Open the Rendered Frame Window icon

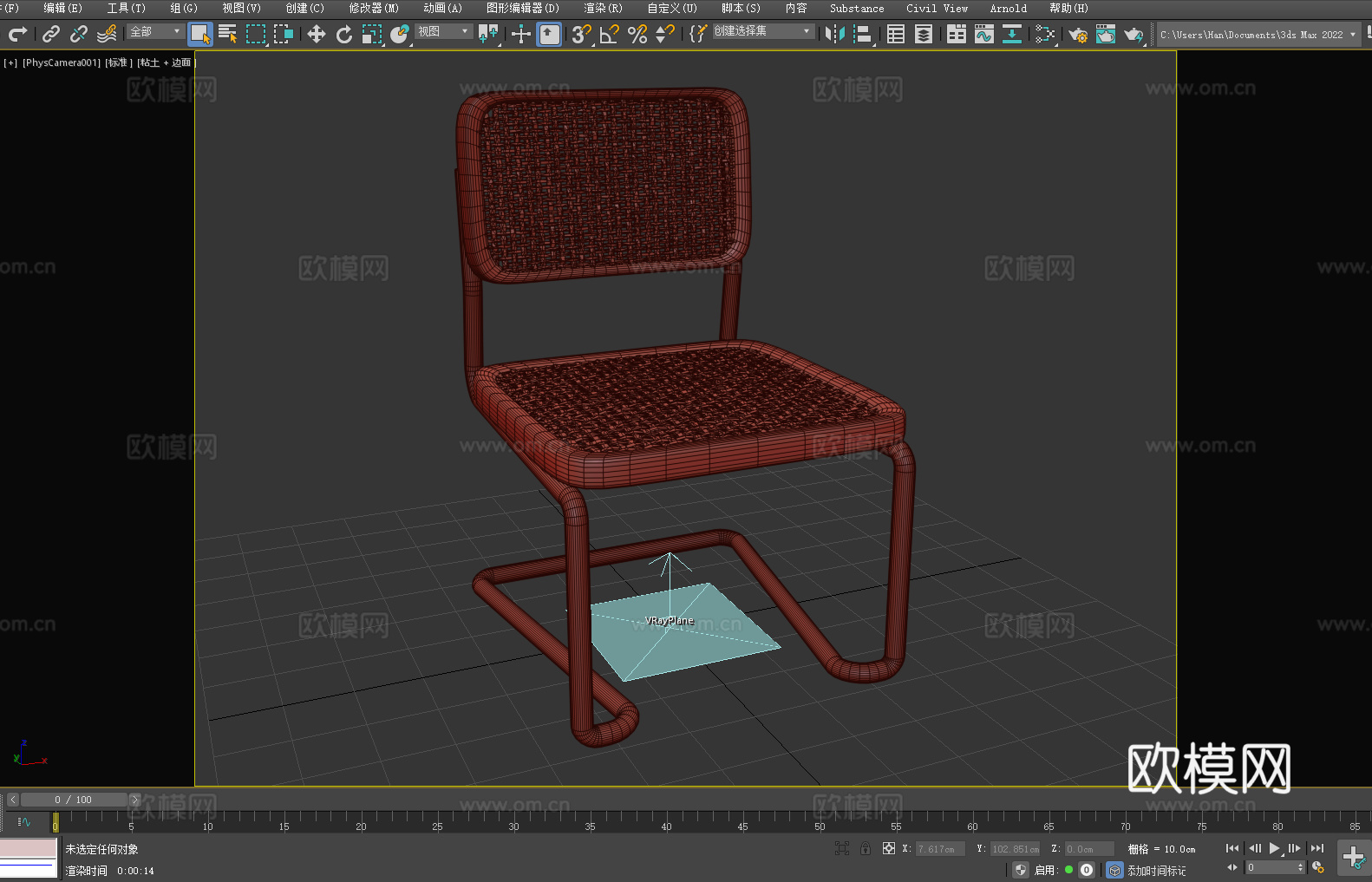coord(1106,34)
